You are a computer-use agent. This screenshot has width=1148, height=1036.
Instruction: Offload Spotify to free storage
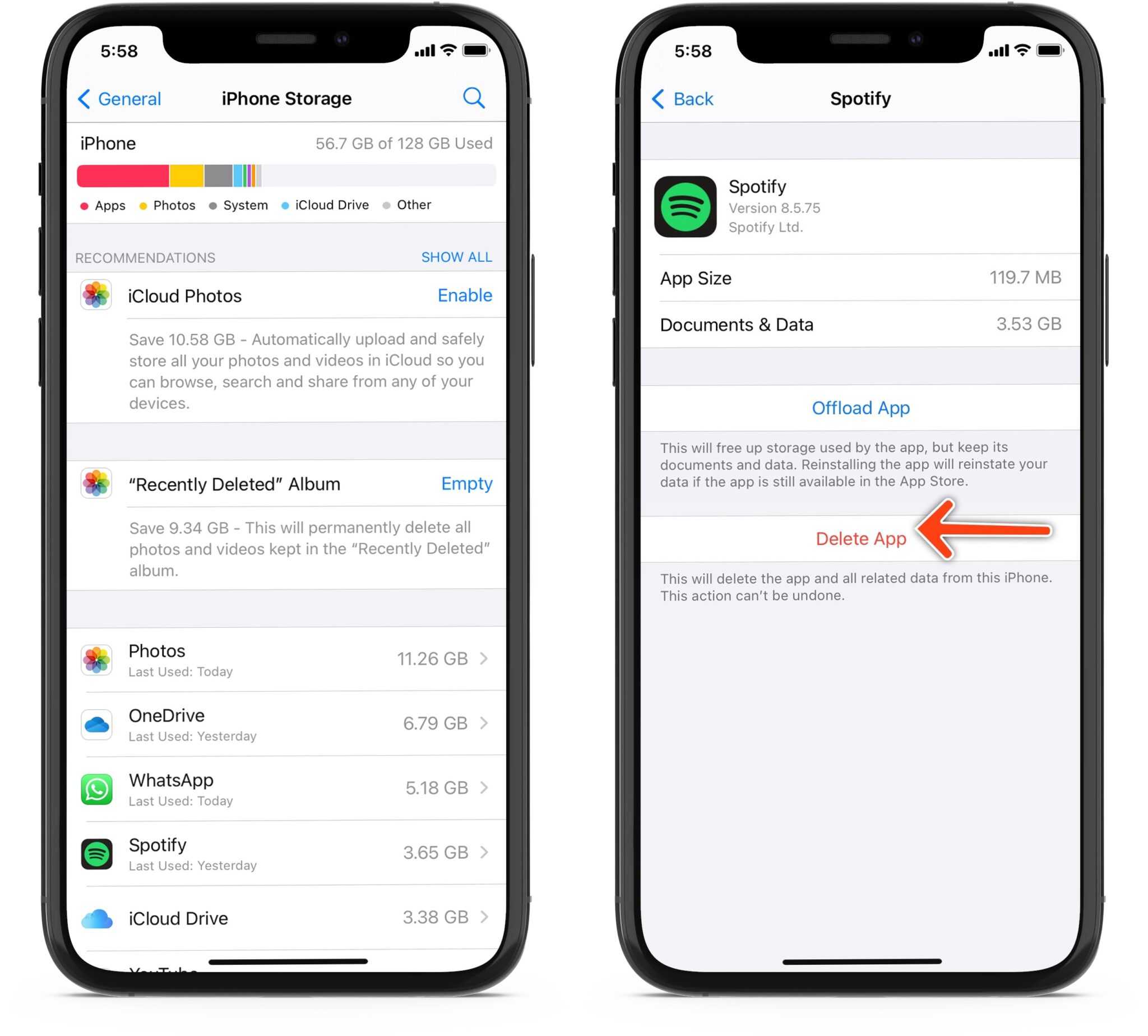coord(860,408)
